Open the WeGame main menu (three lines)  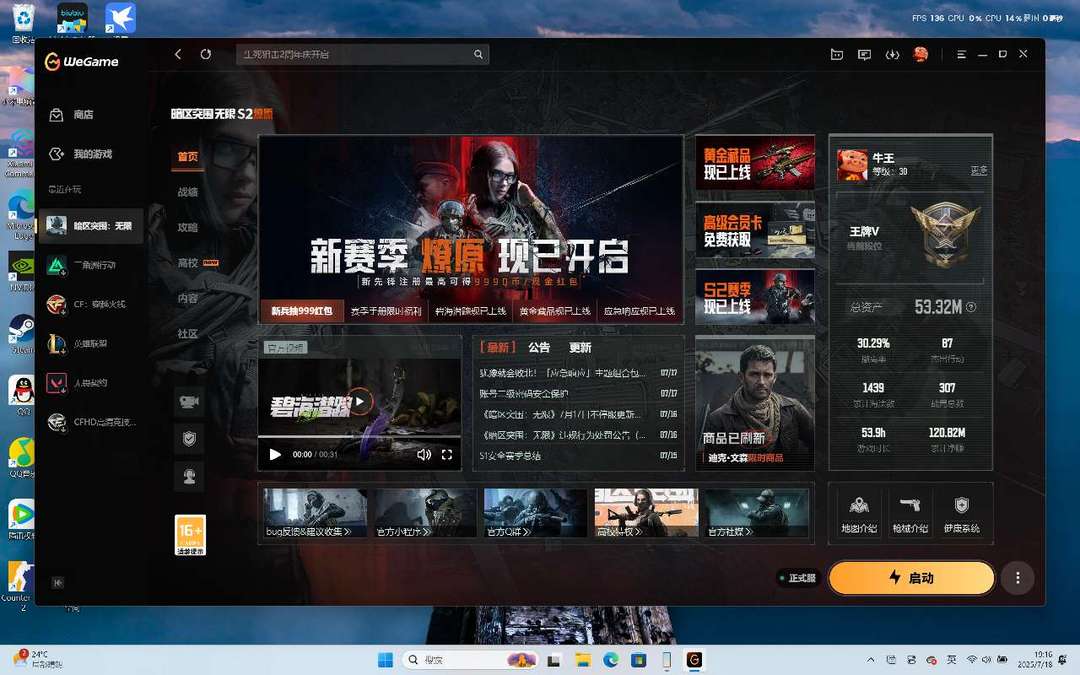coord(962,54)
